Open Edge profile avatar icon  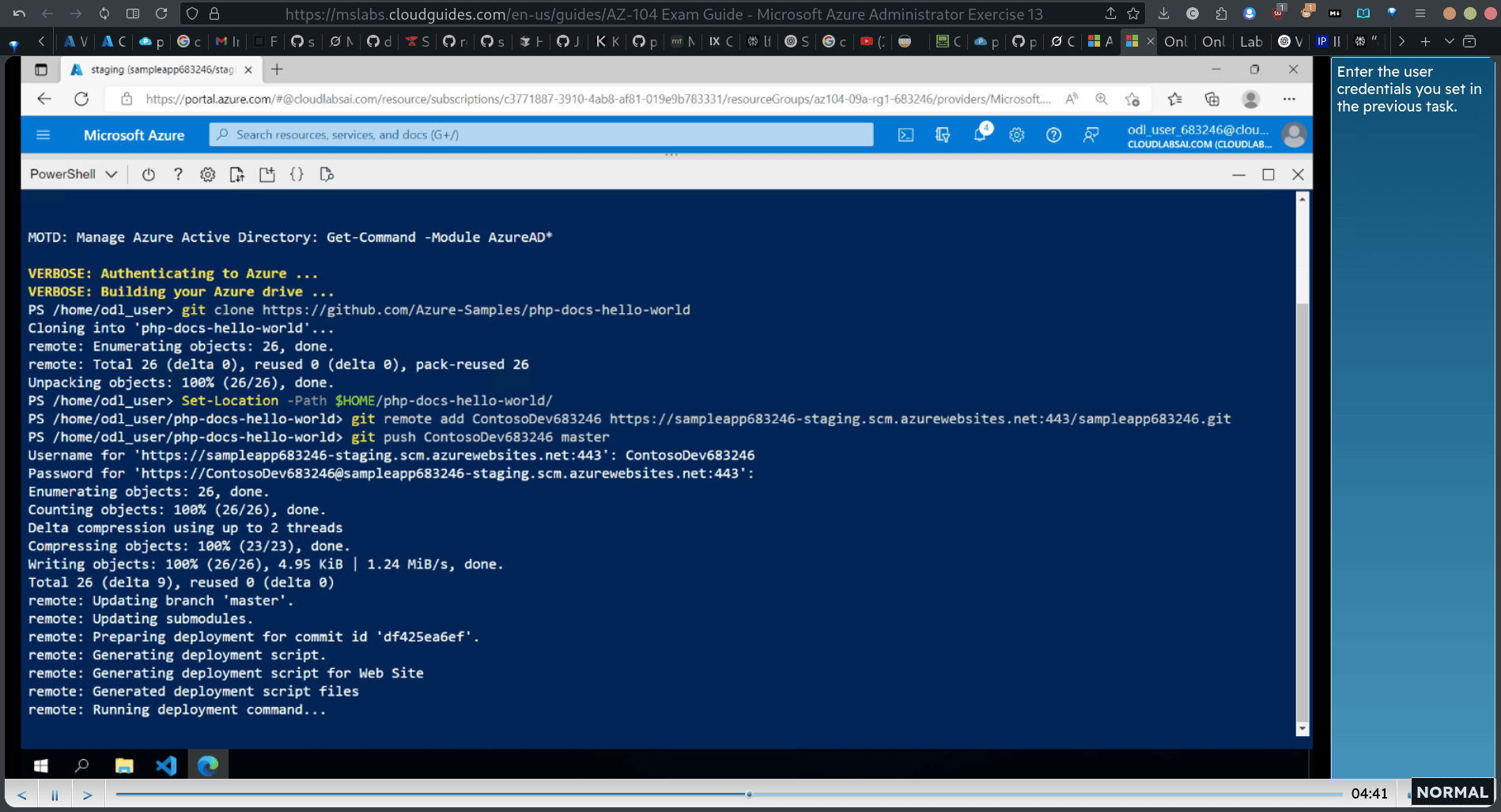point(1250,99)
